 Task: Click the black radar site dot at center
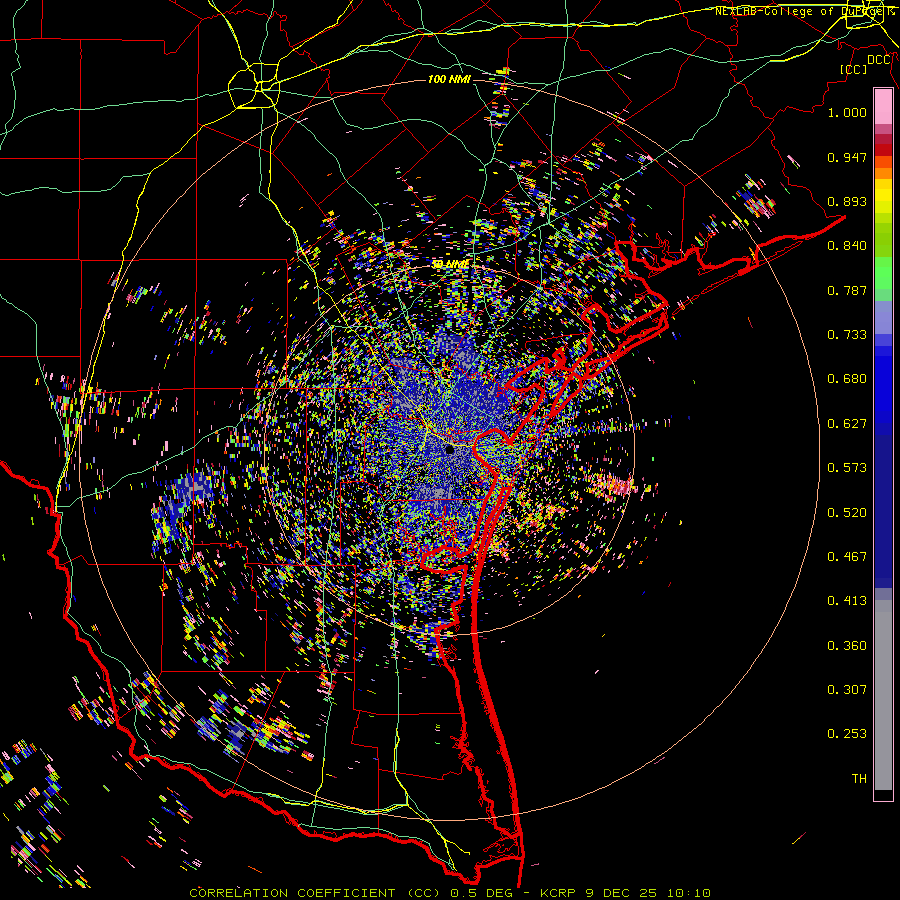[450, 450]
